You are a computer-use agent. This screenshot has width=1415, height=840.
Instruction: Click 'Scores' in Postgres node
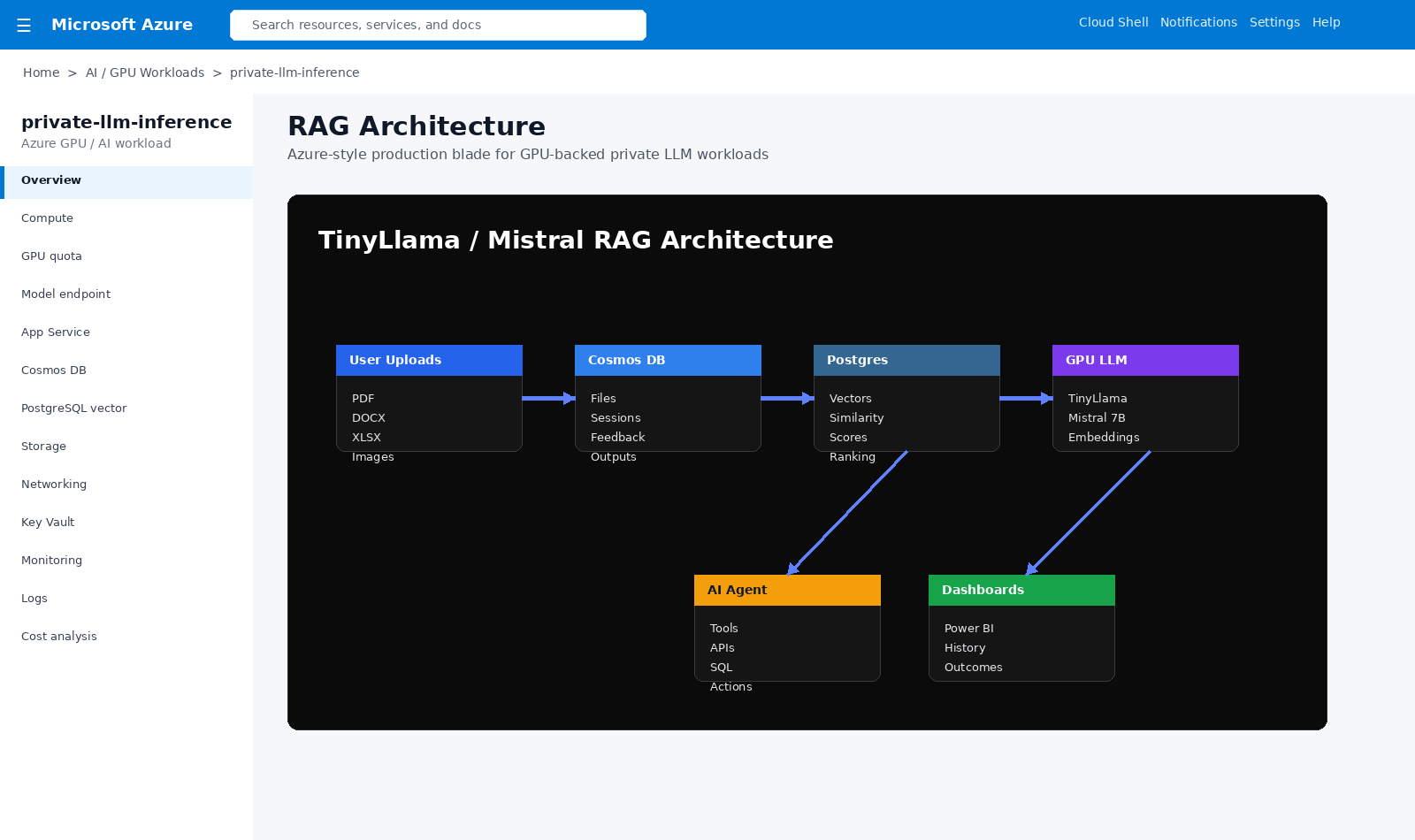848,438
